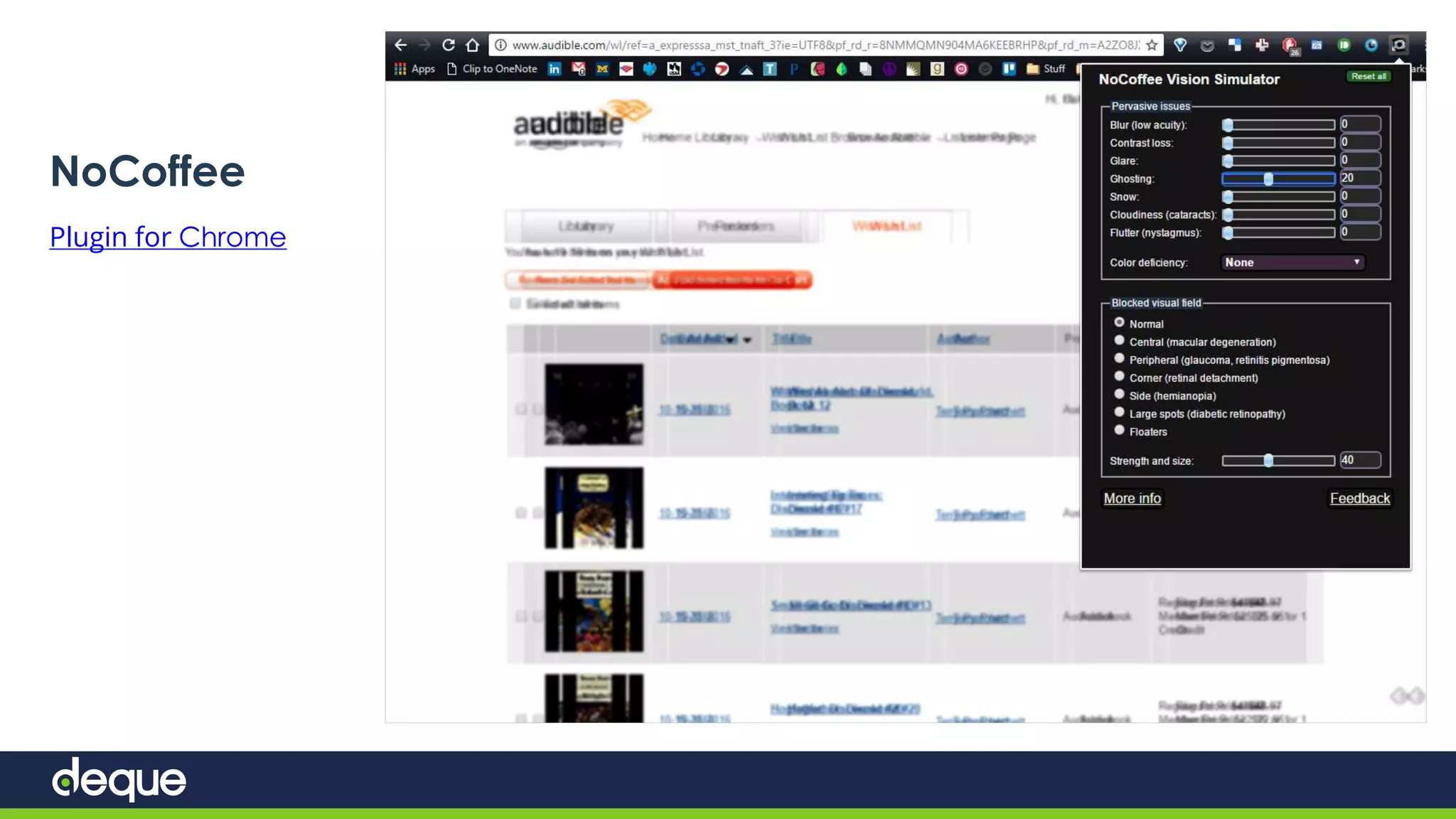Viewport: 1456px width, 819px height.
Task: Open the Feedback link
Action: pyautogui.click(x=1360, y=498)
